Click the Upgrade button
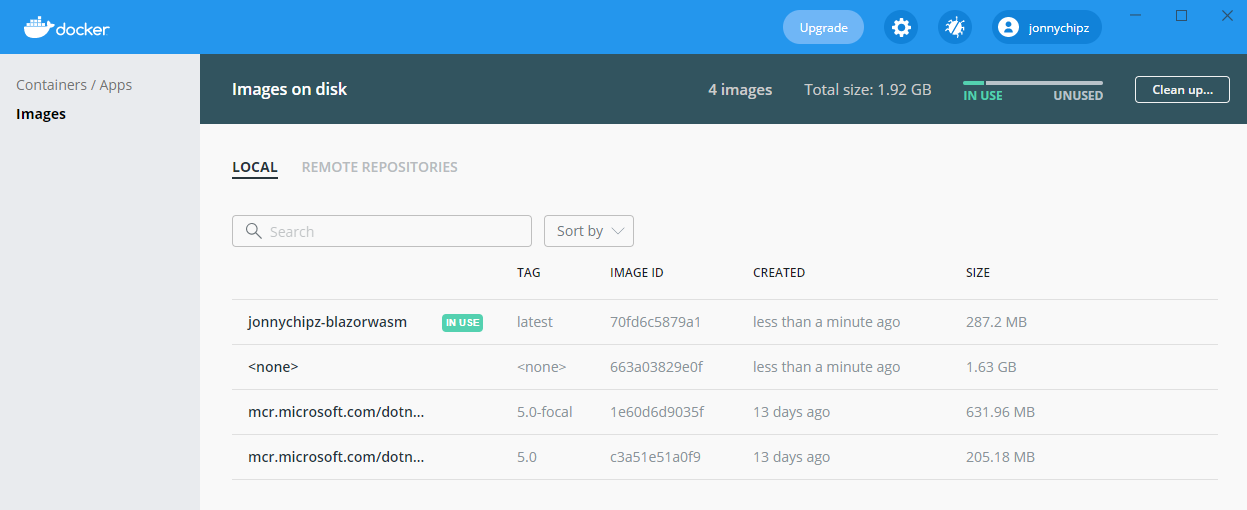The image size is (1247, 510). pyautogui.click(x=823, y=28)
